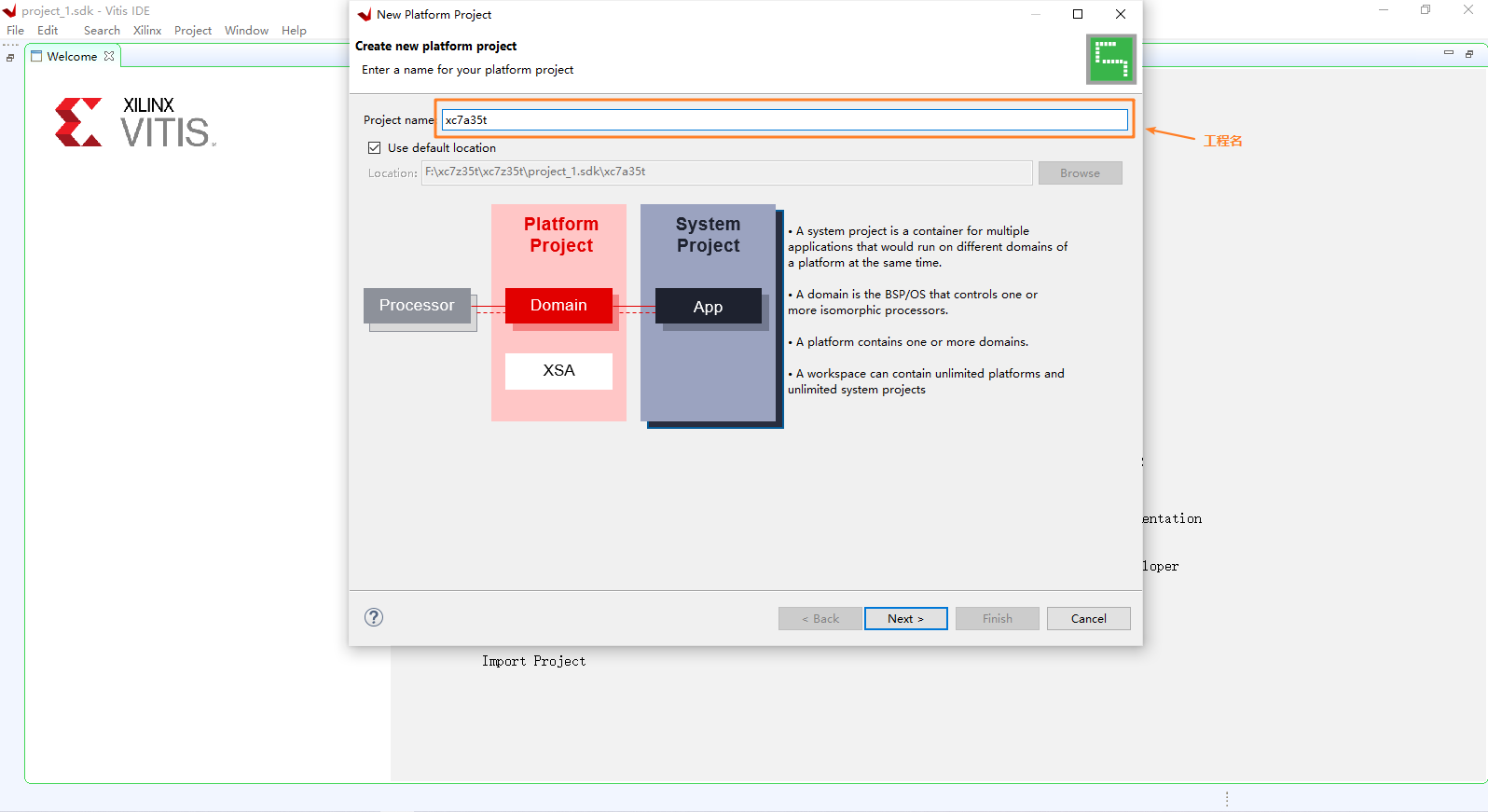Screen dimensions: 1488x812
Task: Open the File menu
Action: [x=16, y=31]
